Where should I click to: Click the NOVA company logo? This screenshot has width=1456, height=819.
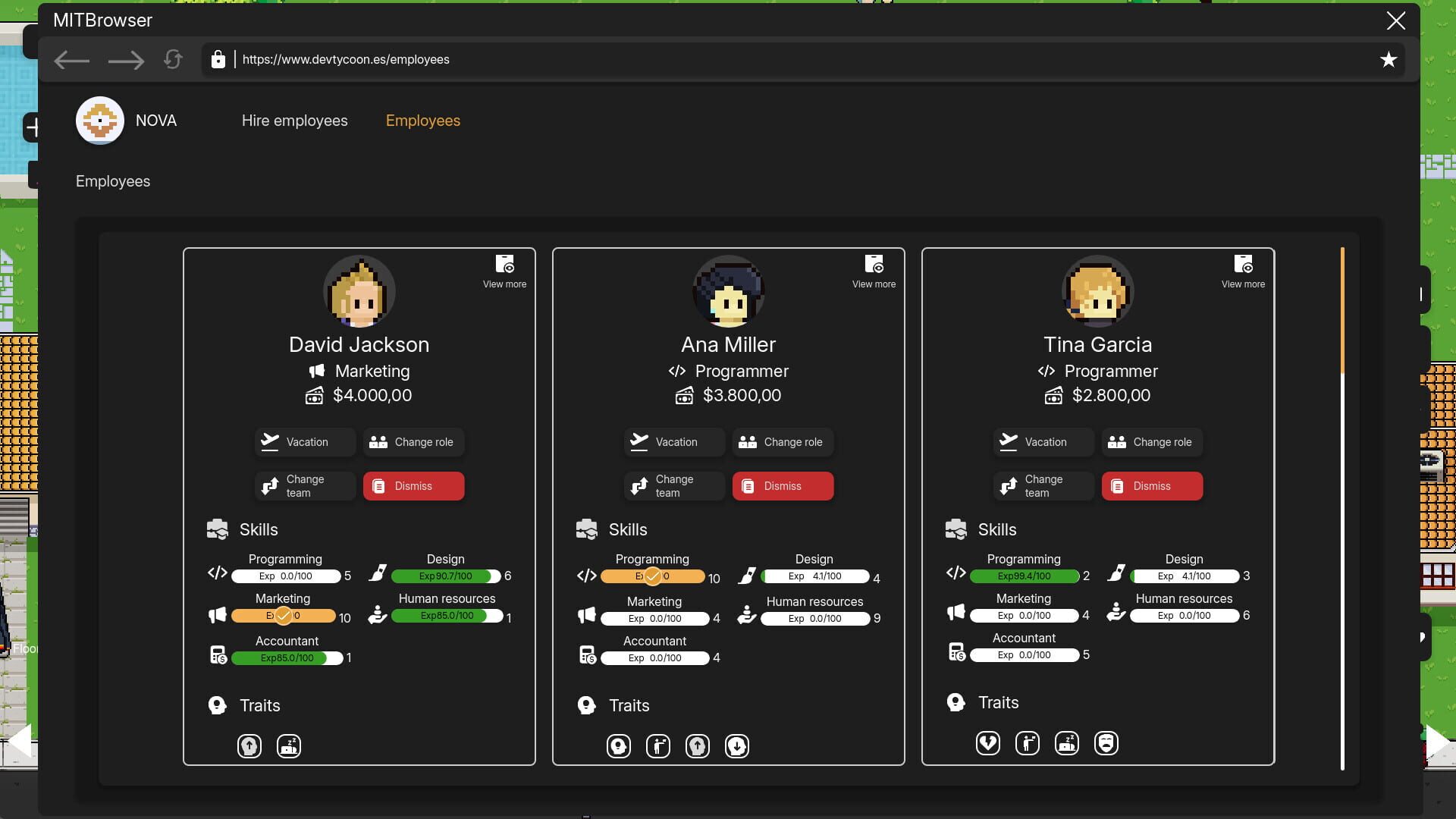click(99, 120)
